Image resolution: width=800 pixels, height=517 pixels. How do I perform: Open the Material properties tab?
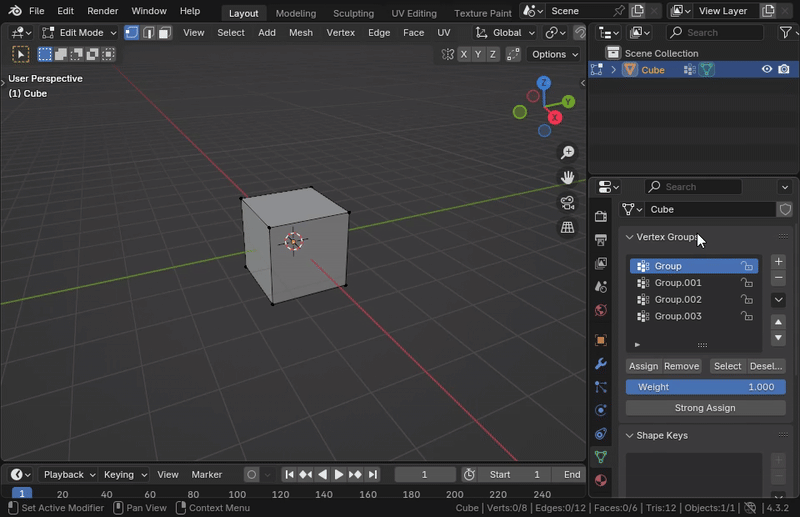(x=600, y=480)
